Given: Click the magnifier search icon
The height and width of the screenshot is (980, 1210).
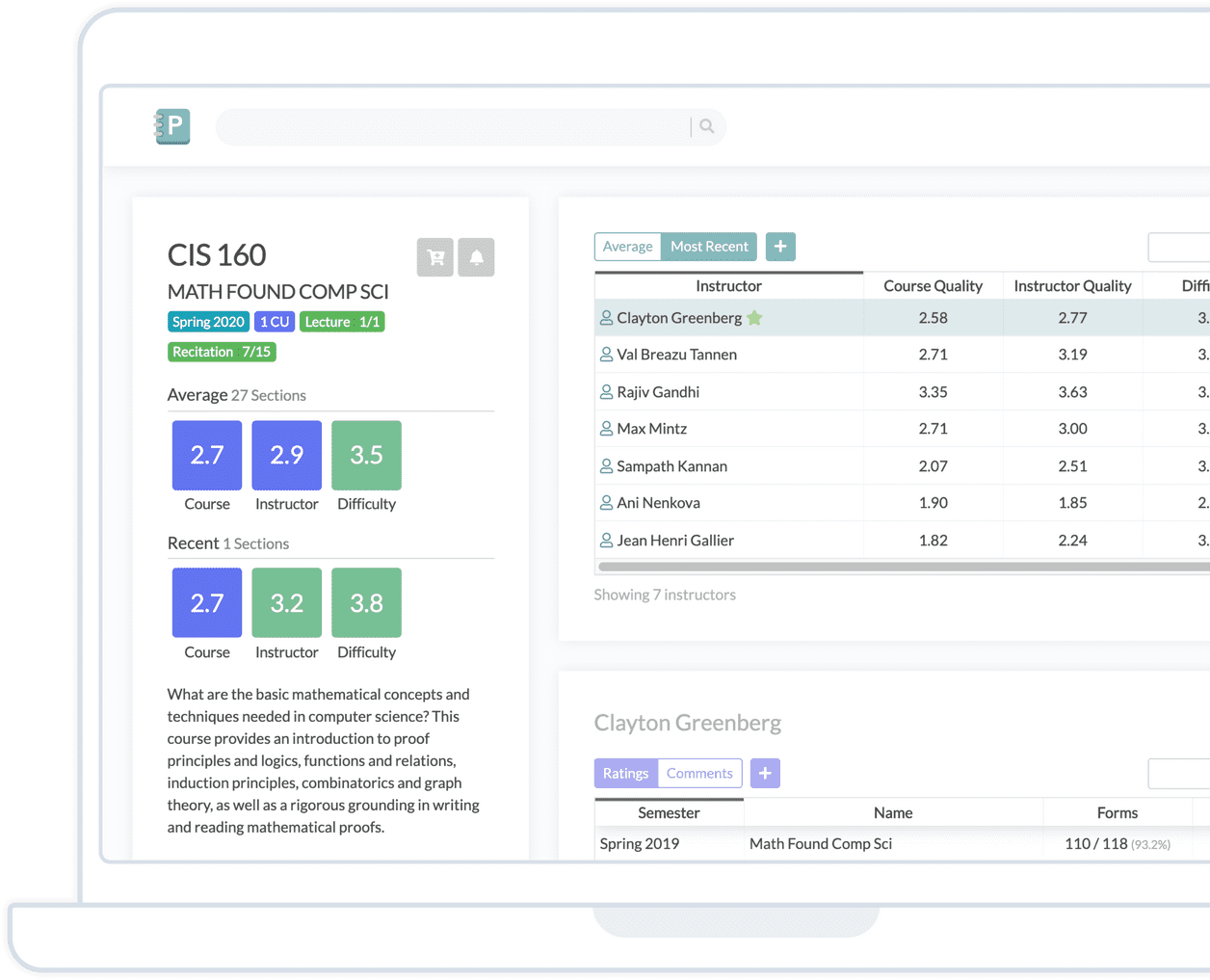Looking at the screenshot, I should pos(707,126).
